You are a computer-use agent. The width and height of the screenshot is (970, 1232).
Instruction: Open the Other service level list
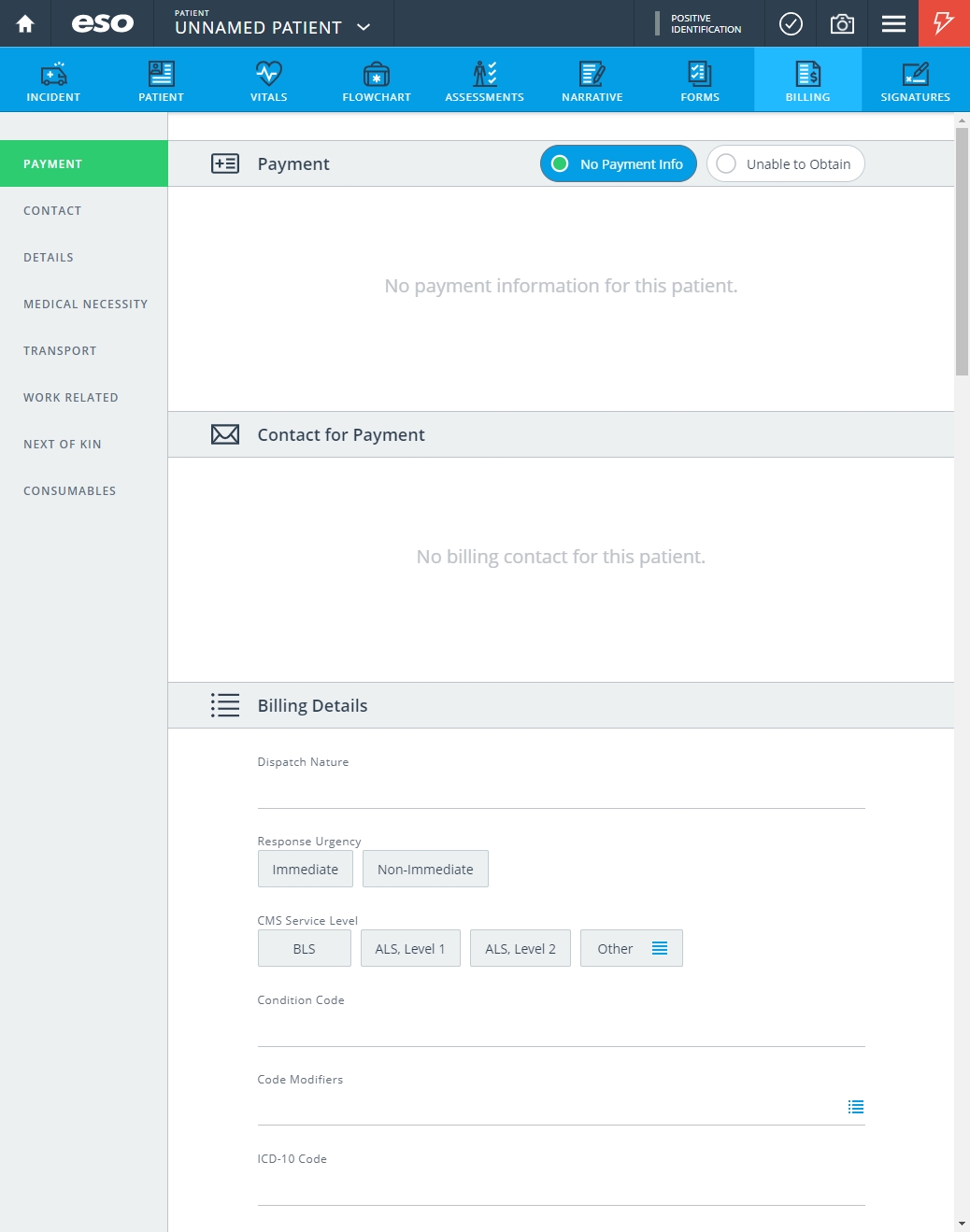pos(632,948)
